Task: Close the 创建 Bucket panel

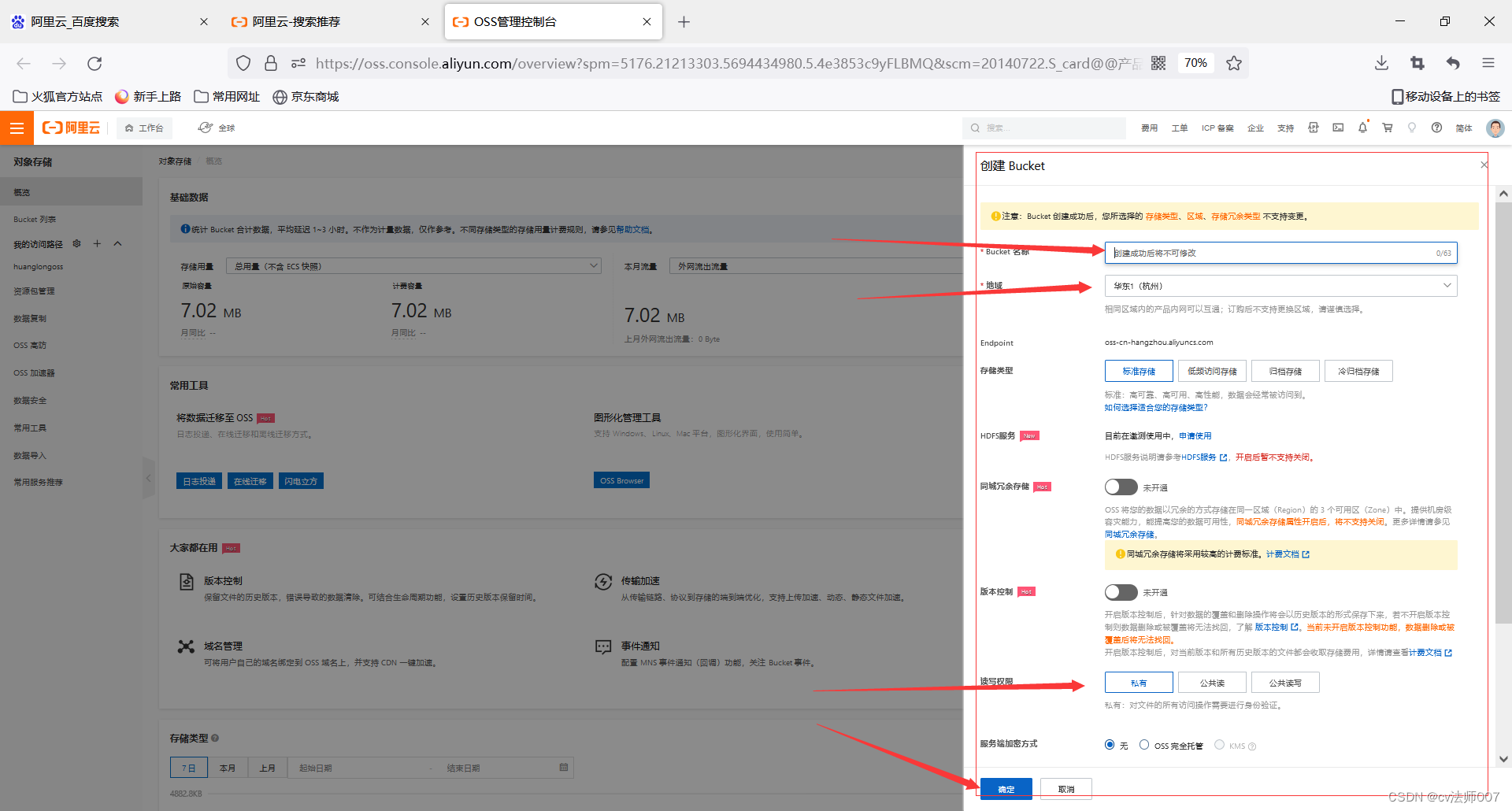Action: pyautogui.click(x=1484, y=165)
